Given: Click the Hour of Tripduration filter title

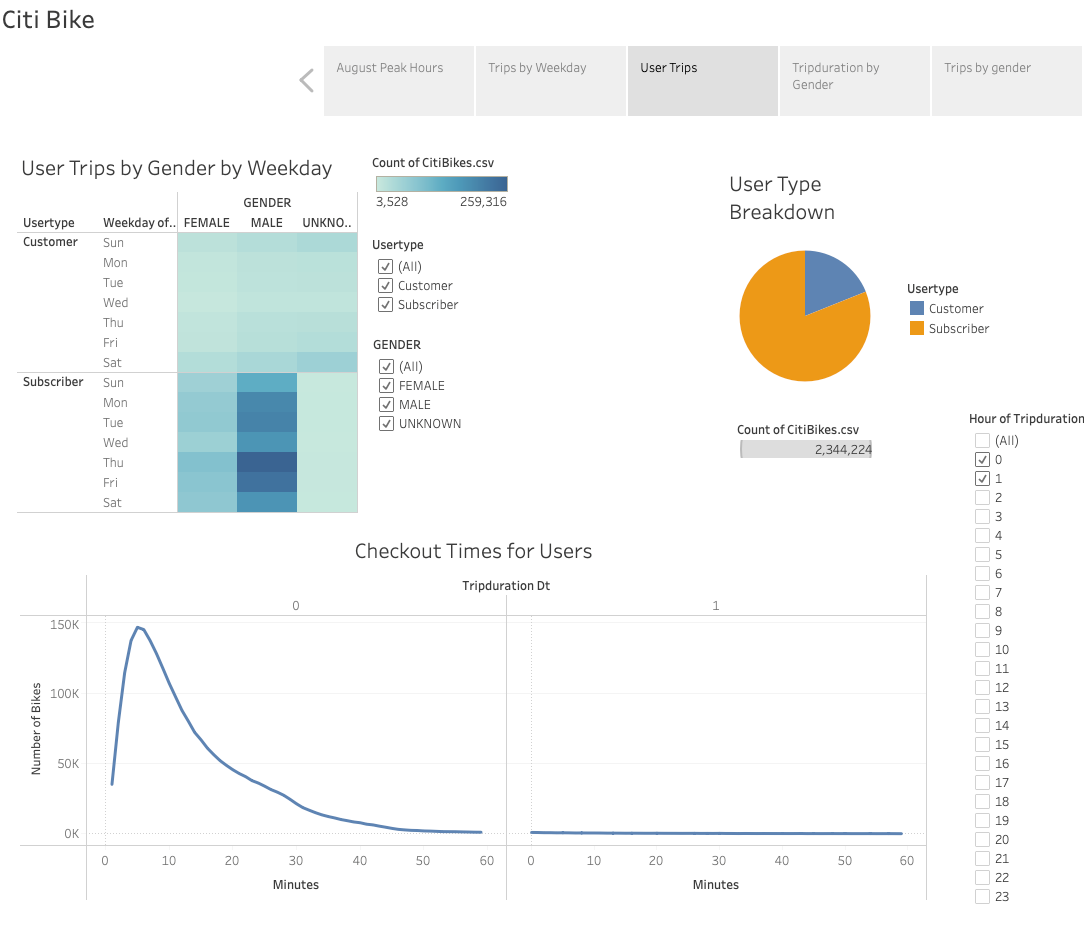Looking at the screenshot, I should [x=1026, y=419].
